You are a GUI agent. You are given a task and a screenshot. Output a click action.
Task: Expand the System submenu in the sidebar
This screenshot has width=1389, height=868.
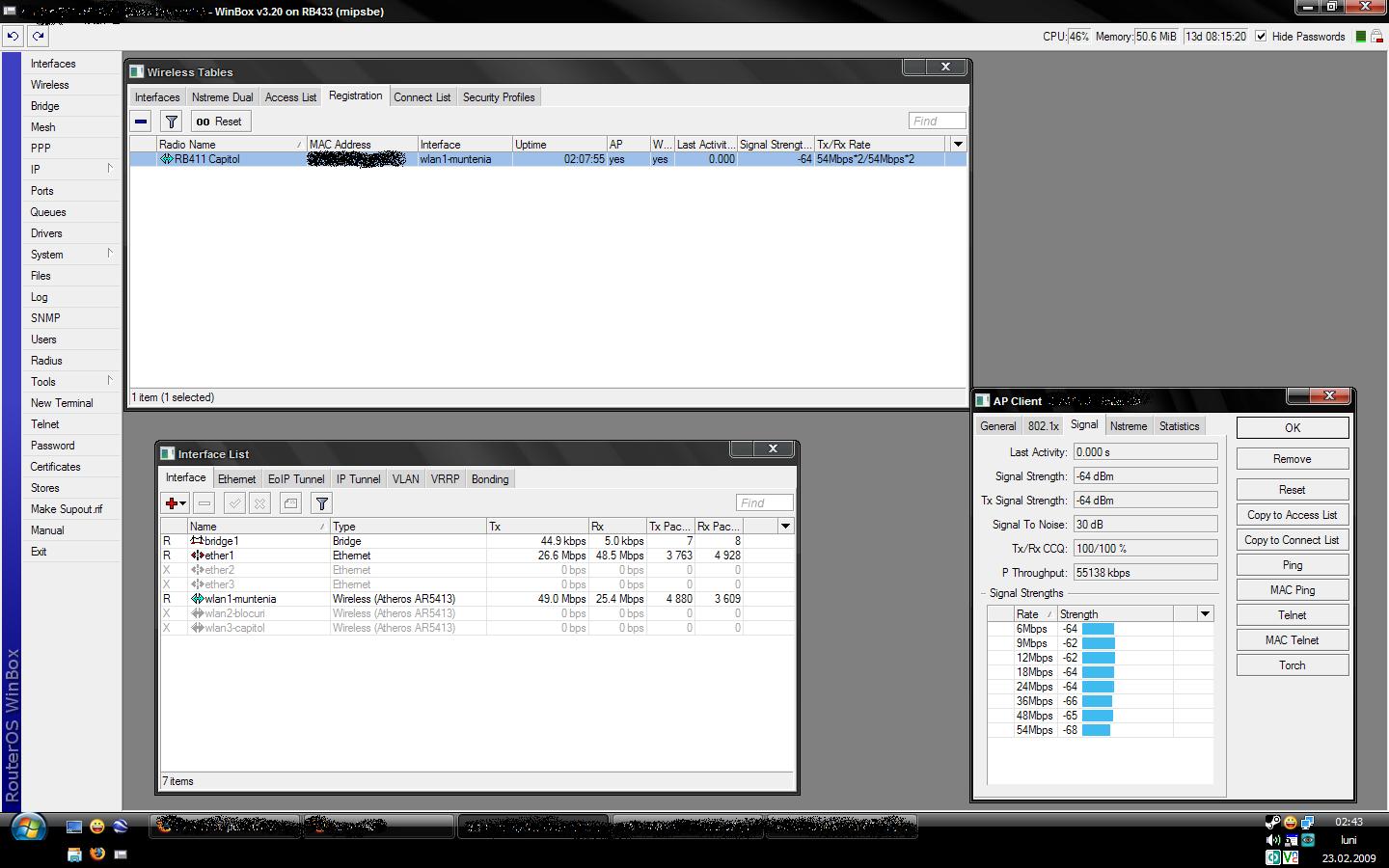(x=71, y=255)
